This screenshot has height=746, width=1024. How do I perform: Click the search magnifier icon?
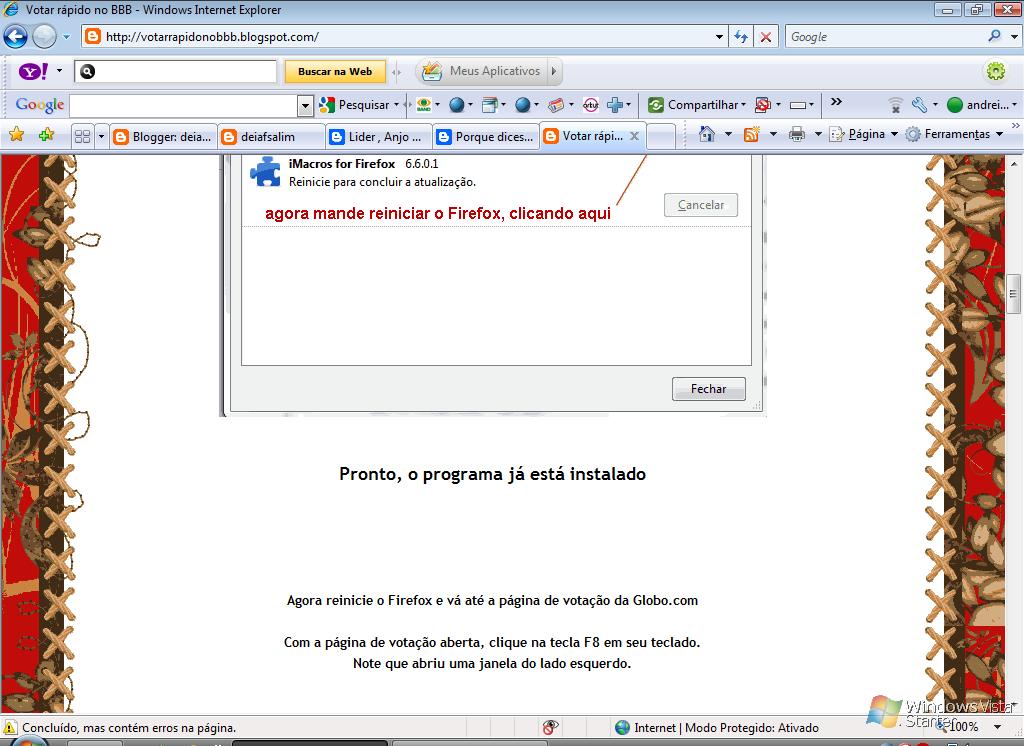click(x=995, y=36)
